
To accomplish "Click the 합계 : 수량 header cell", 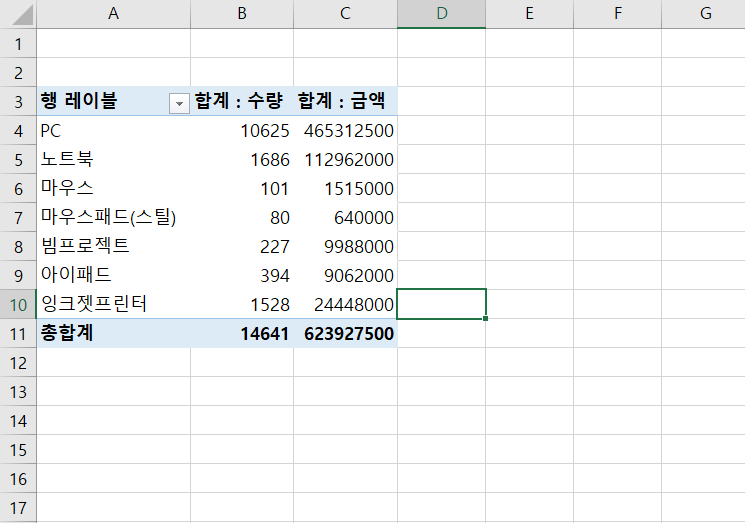I will (242, 101).
